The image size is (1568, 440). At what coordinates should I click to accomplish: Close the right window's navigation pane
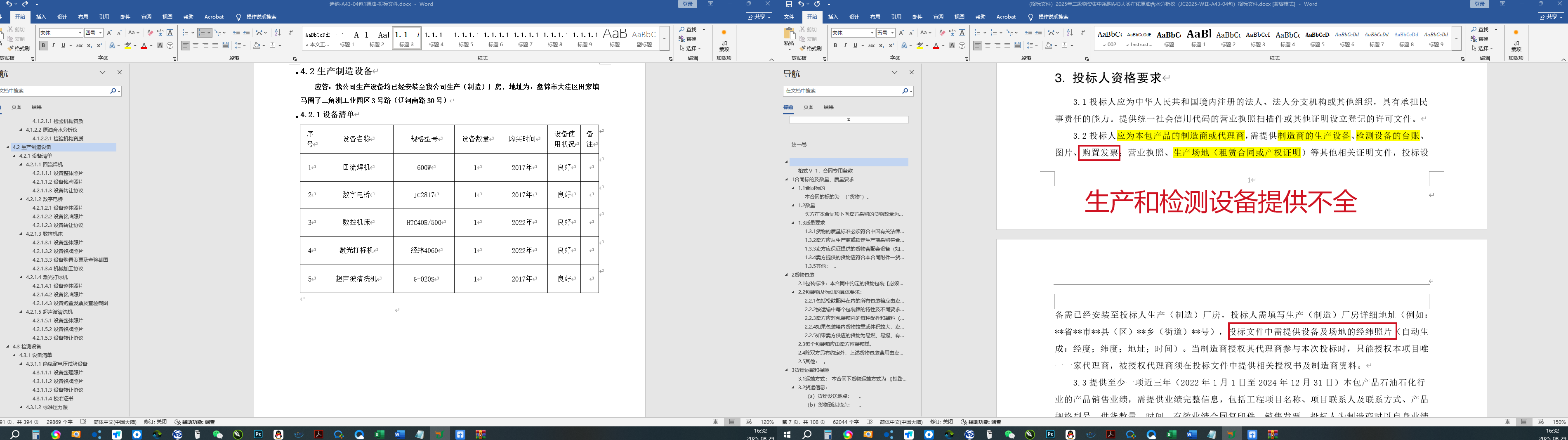tap(911, 73)
